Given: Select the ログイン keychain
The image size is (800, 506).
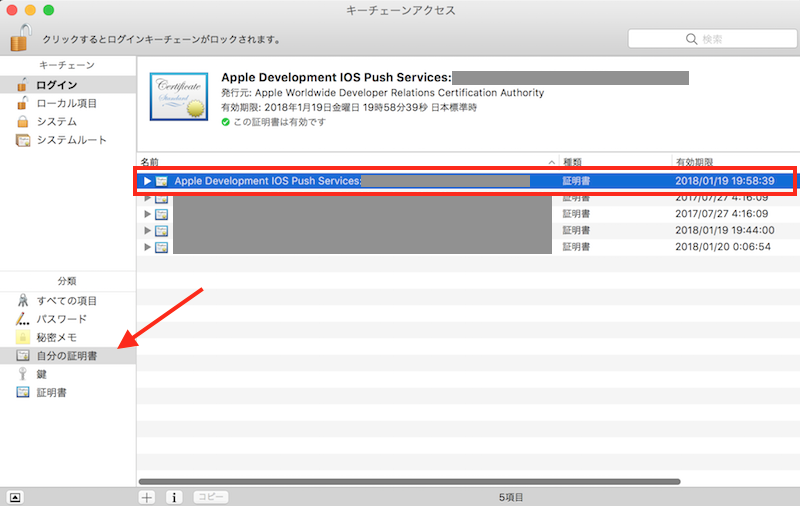Looking at the screenshot, I should 68,85.
